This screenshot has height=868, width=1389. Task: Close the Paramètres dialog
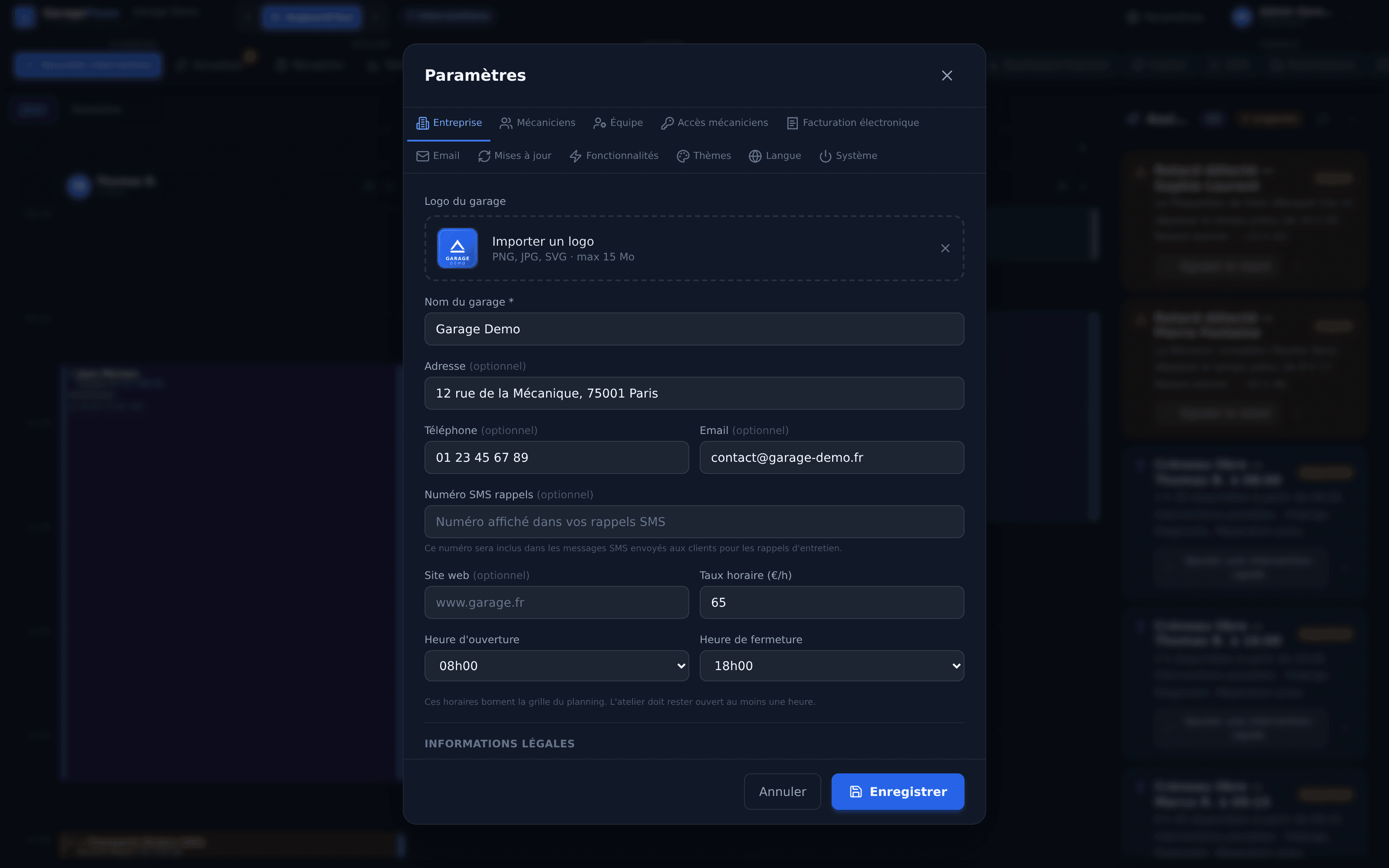click(x=947, y=76)
